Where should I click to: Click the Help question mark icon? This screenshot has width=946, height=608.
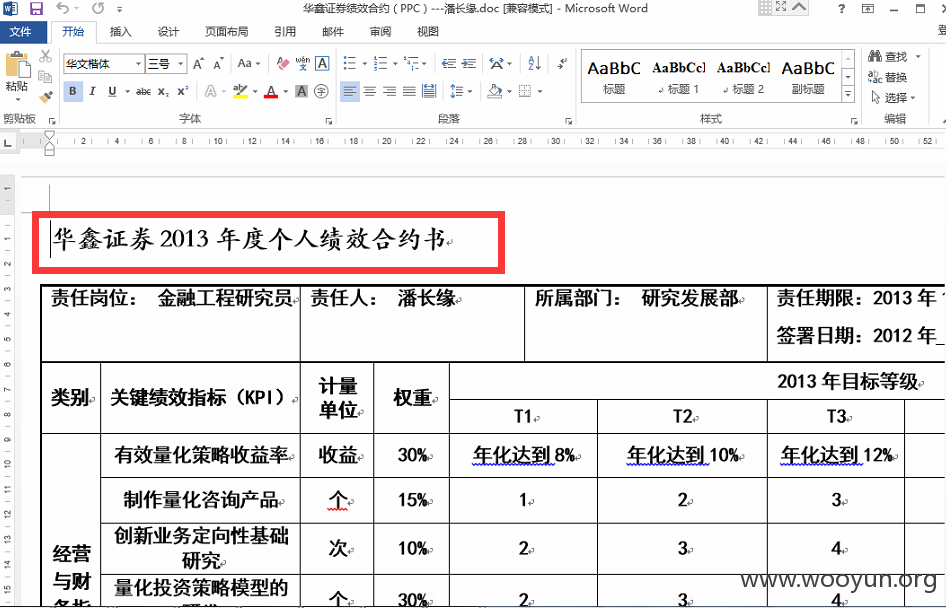842,8
